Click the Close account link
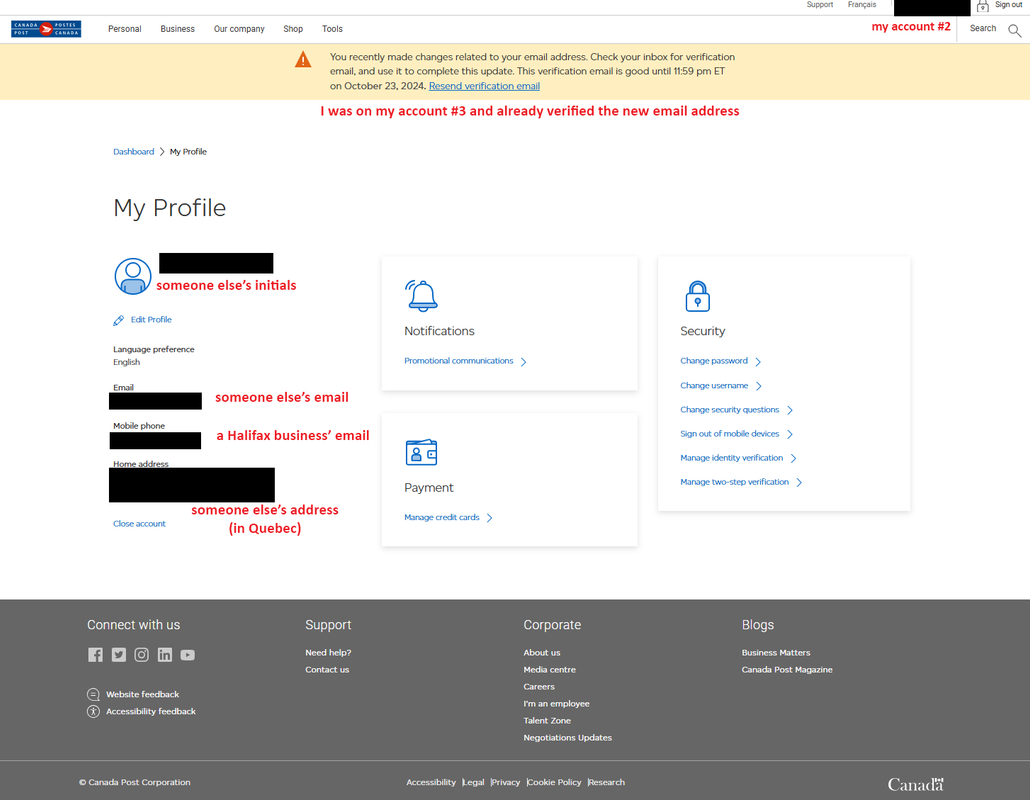The height and width of the screenshot is (800, 1030). [139, 524]
